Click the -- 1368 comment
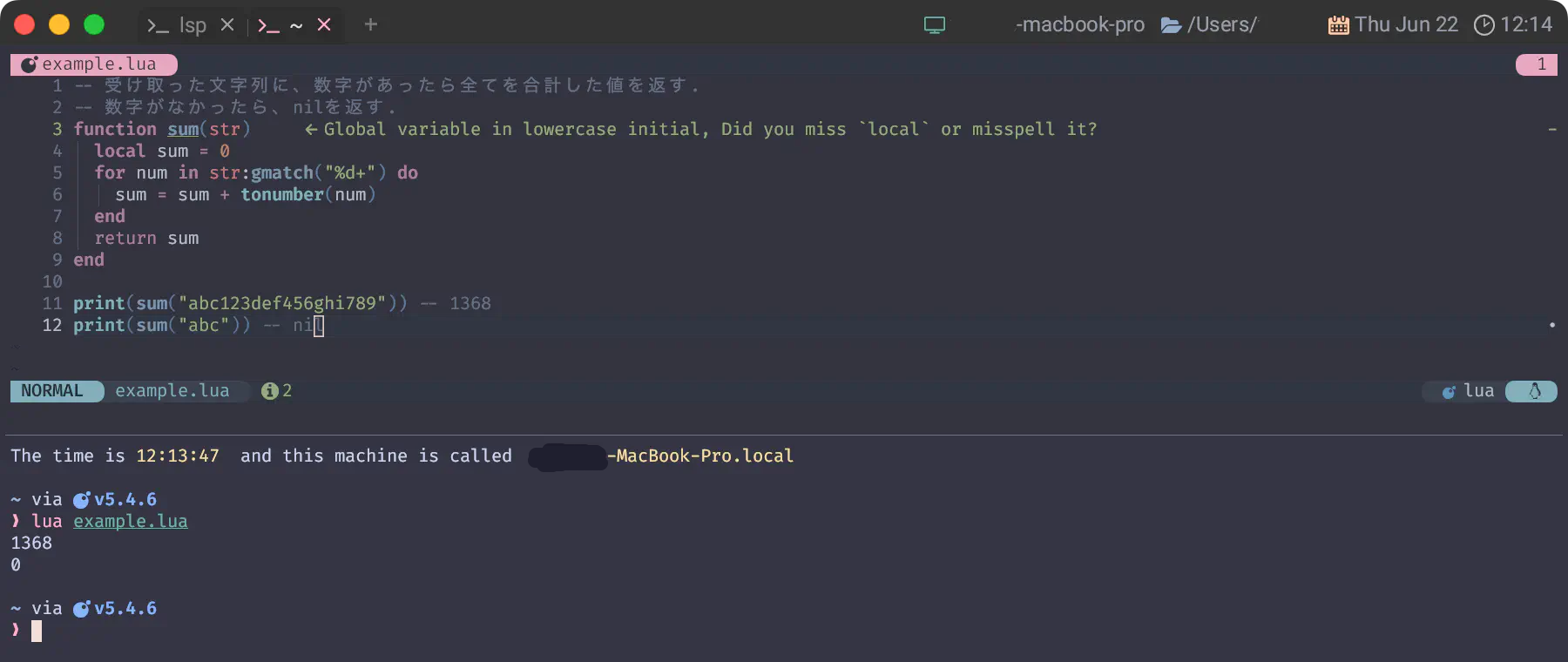This screenshot has height=662, width=1568. (456, 303)
